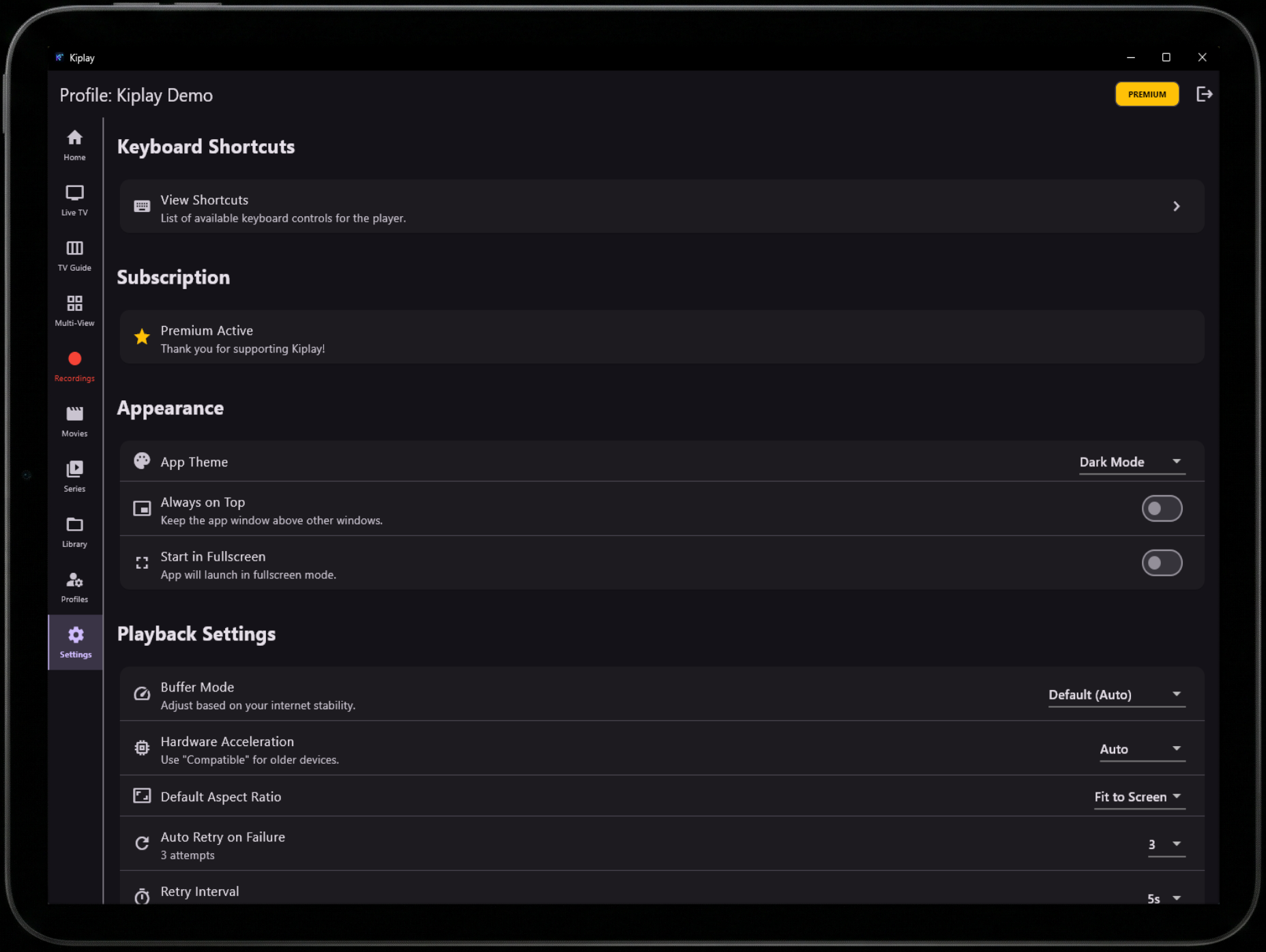Open the Series section
Viewport: 1266px width, 952px height.
point(74,476)
